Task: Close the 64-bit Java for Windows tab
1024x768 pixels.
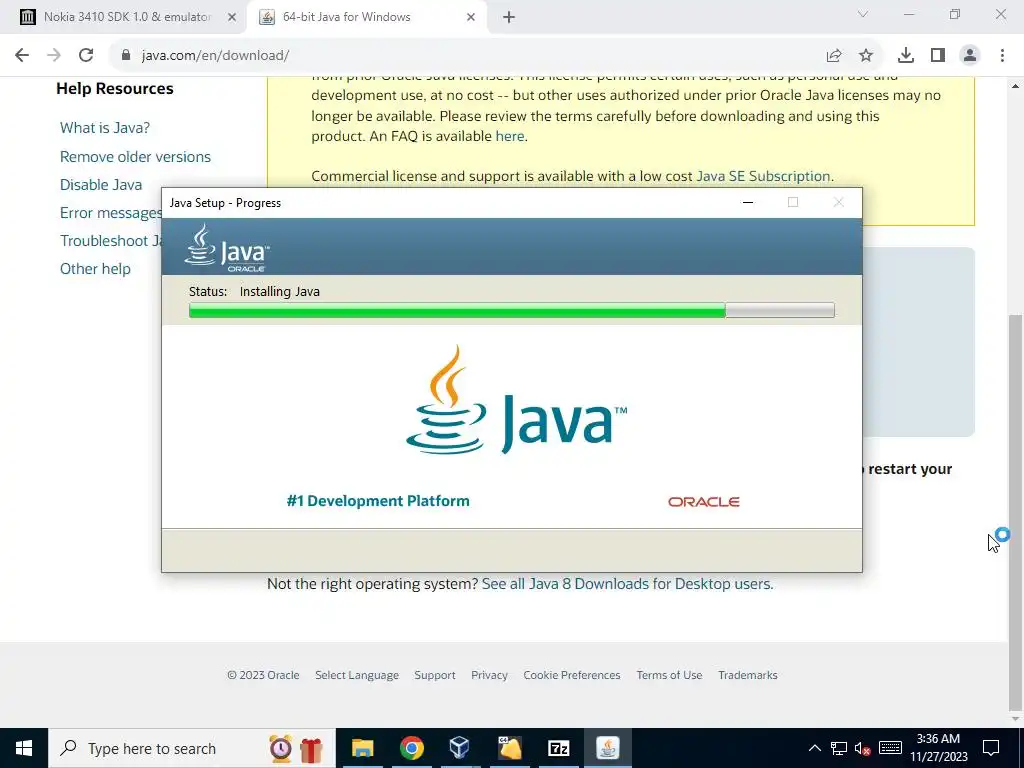Action: (471, 18)
